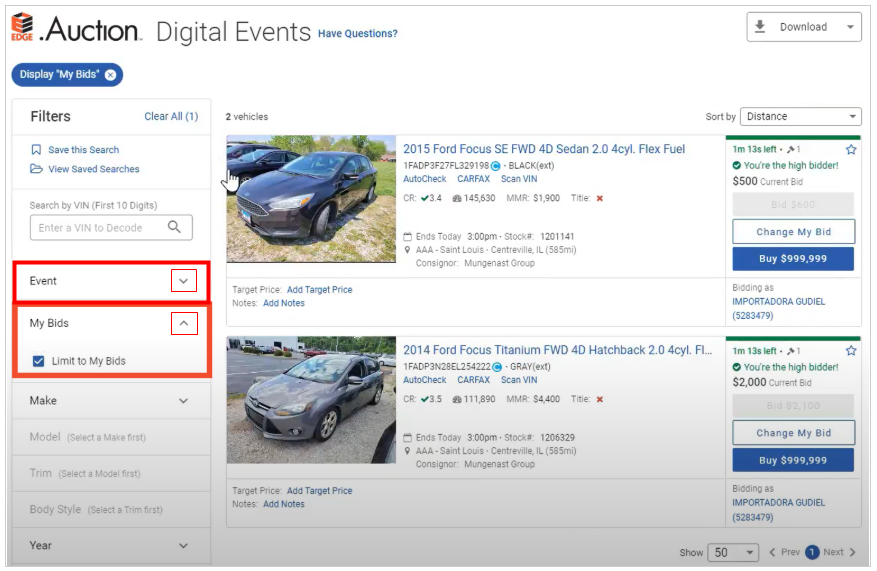This screenshot has width=877, height=571.
Task: Click the download arrow icon
Action: 760,26
